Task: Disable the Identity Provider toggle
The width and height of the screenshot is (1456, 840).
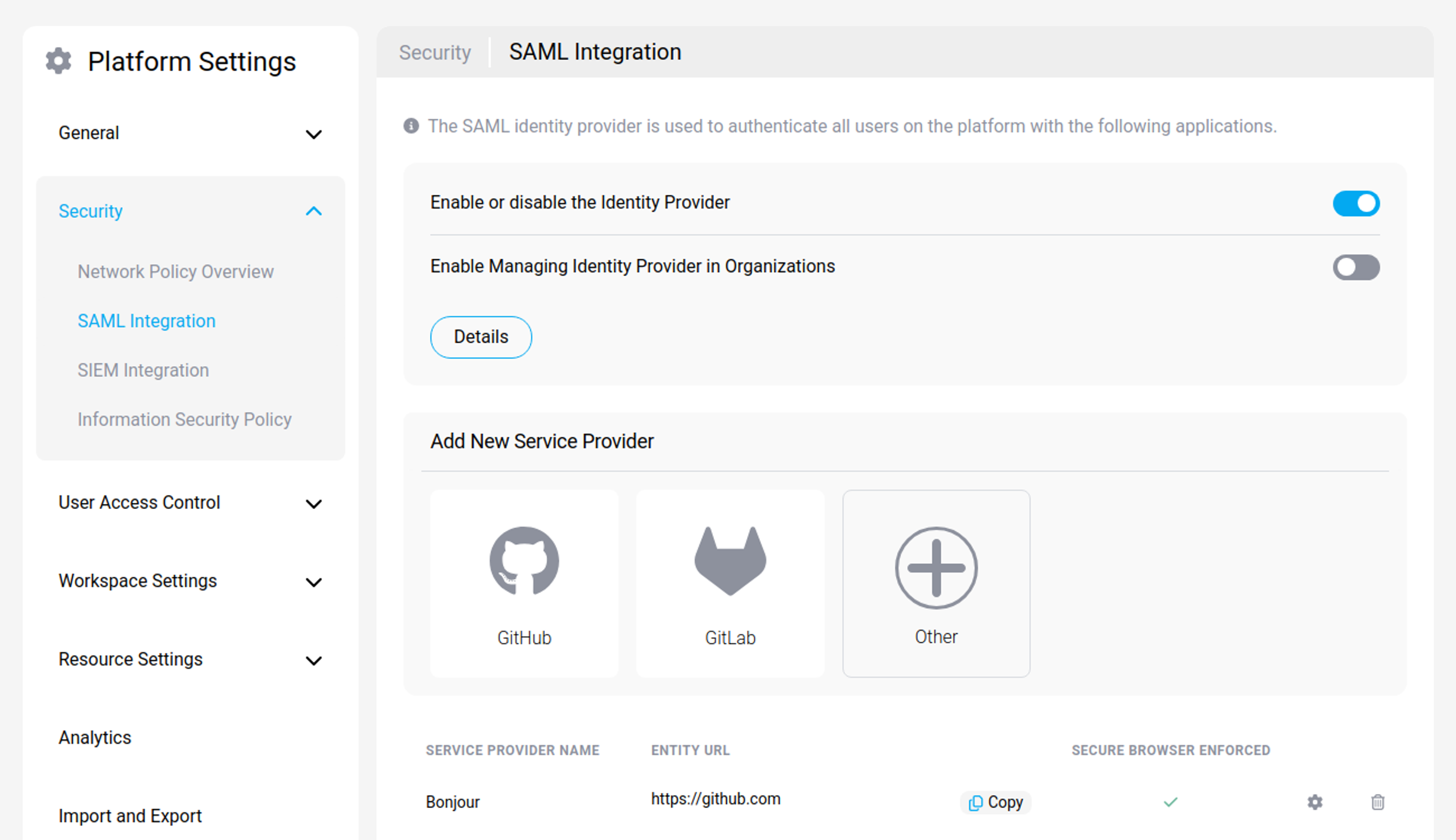Action: point(1356,203)
